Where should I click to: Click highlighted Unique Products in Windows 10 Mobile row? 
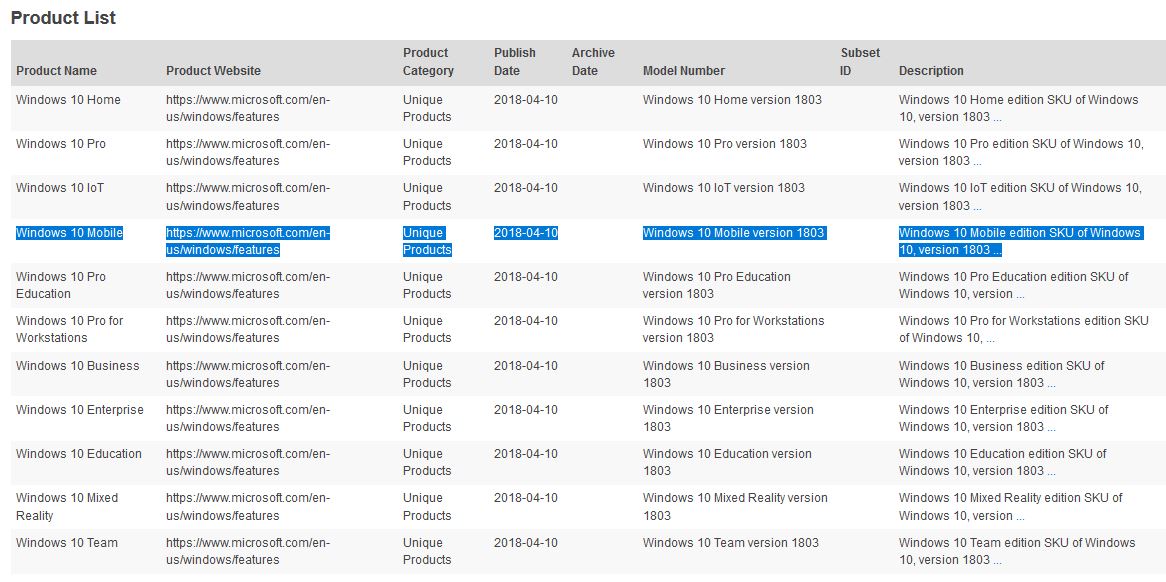(427, 242)
